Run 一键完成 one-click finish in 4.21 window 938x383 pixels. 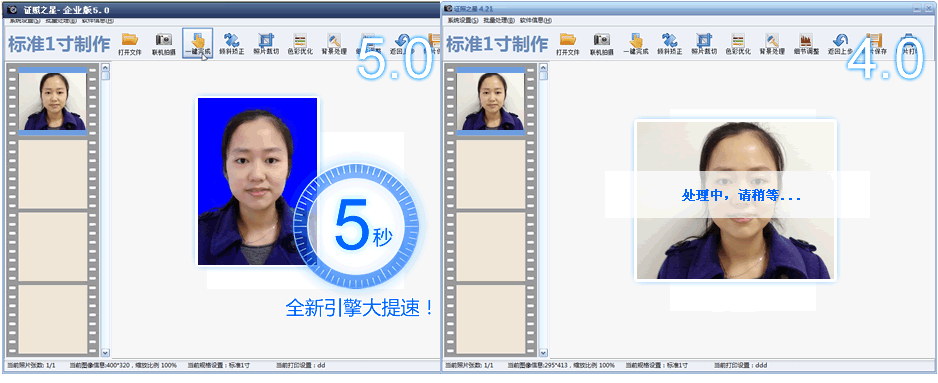pos(636,44)
